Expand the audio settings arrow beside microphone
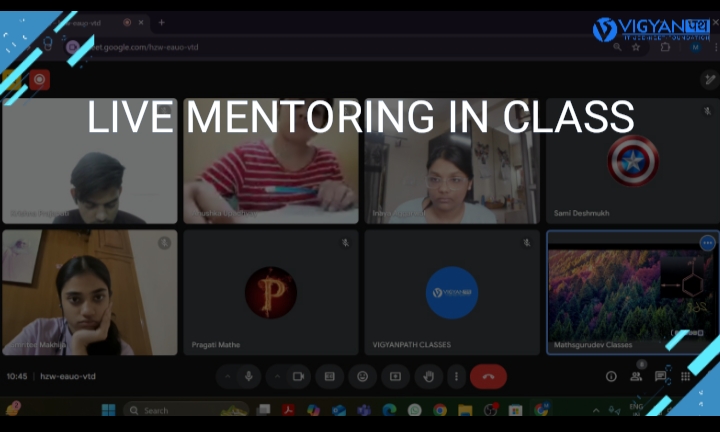Viewport: 720px width, 432px height. click(227, 376)
